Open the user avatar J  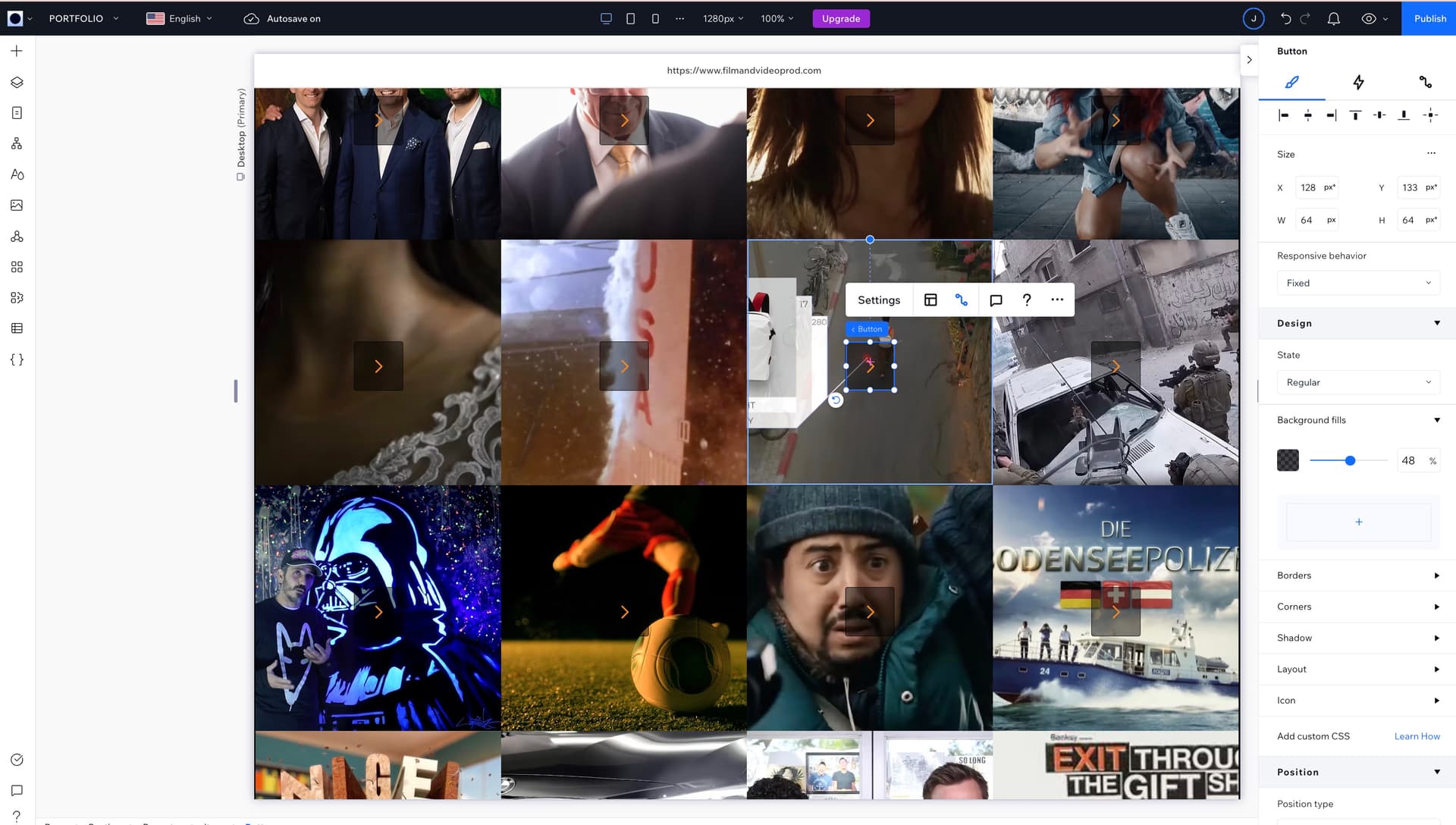(1254, 18)
